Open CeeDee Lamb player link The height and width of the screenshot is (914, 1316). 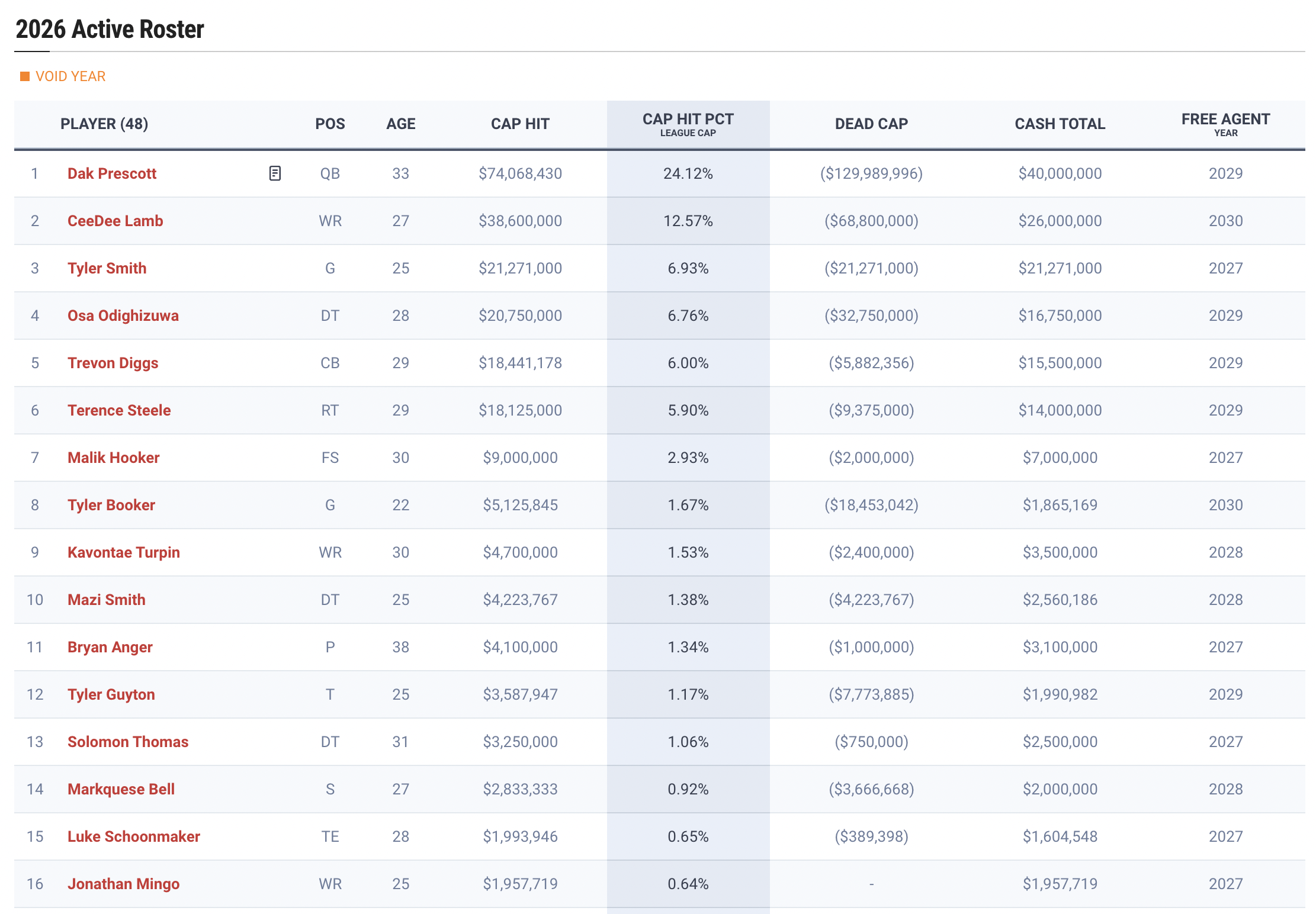(115, 221)
